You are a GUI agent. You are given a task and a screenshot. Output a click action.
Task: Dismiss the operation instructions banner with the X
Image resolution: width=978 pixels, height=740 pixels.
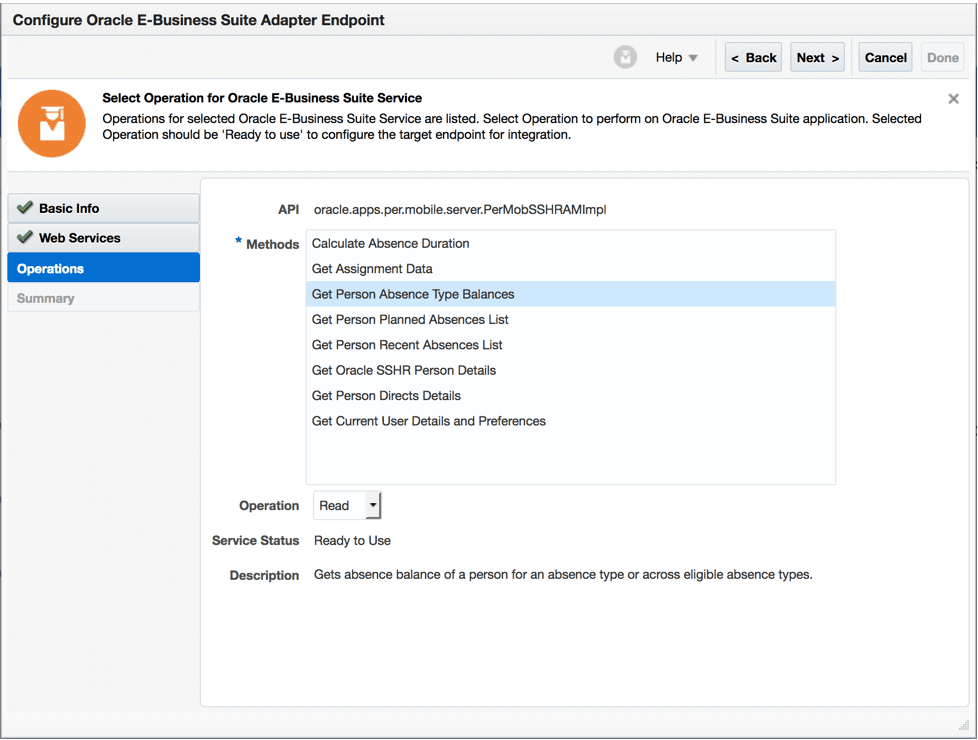pos(953,99)
